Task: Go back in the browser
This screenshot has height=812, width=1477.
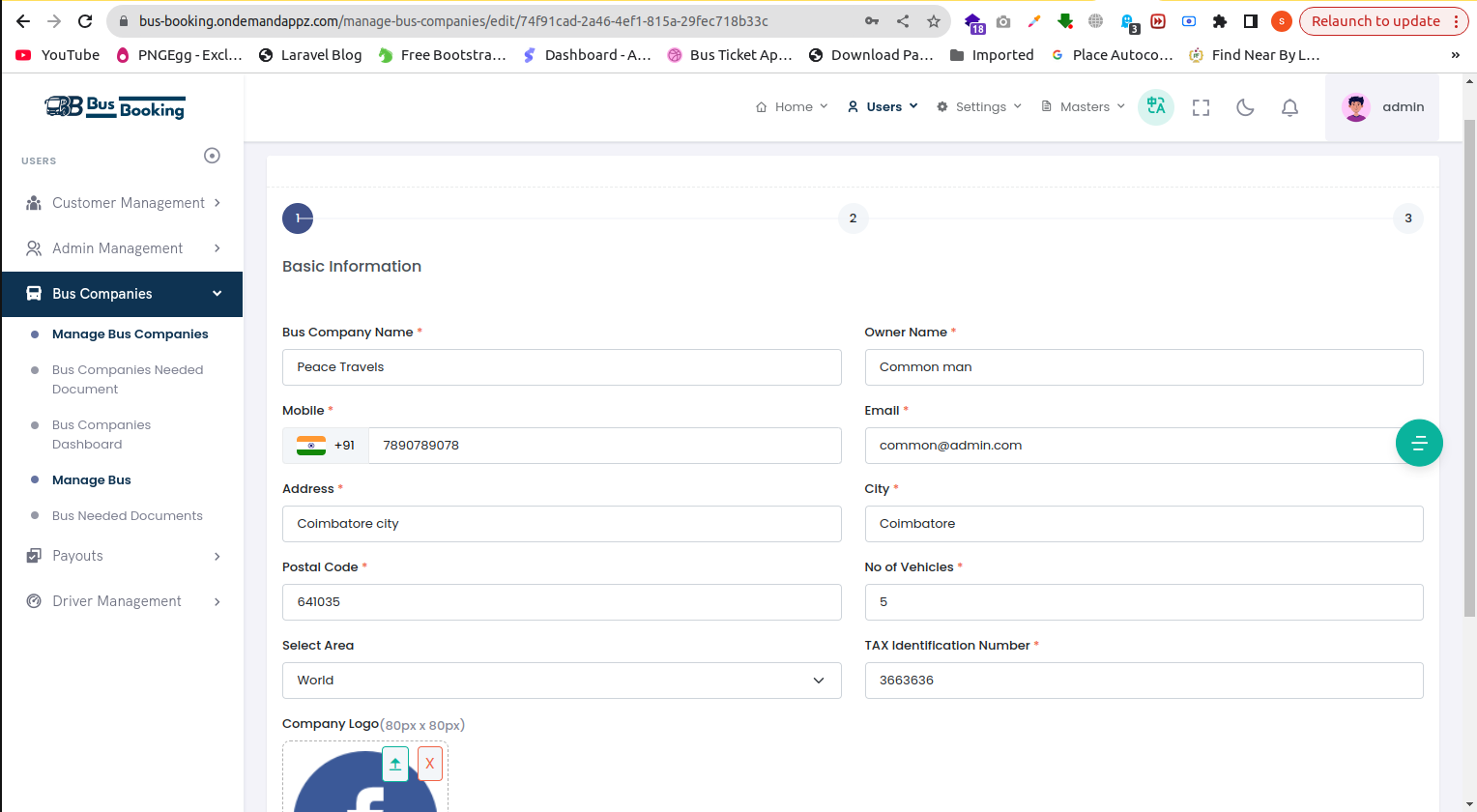Action: [23, 21]
